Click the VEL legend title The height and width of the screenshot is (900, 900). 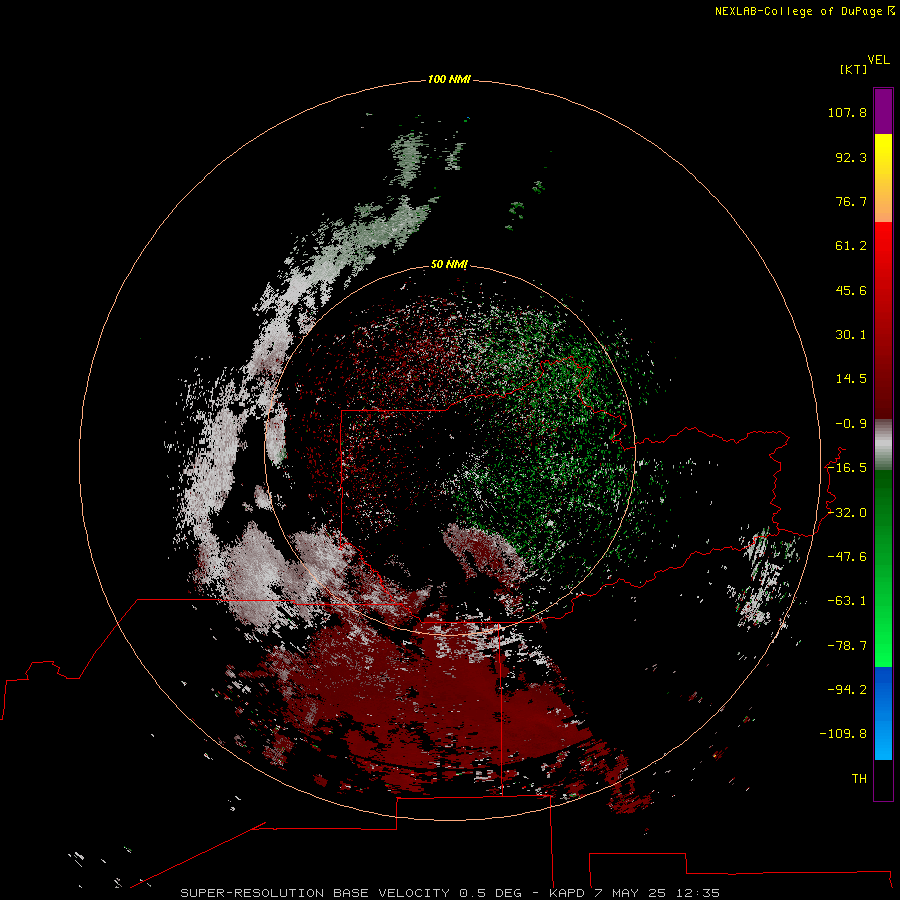click(878, 60)
